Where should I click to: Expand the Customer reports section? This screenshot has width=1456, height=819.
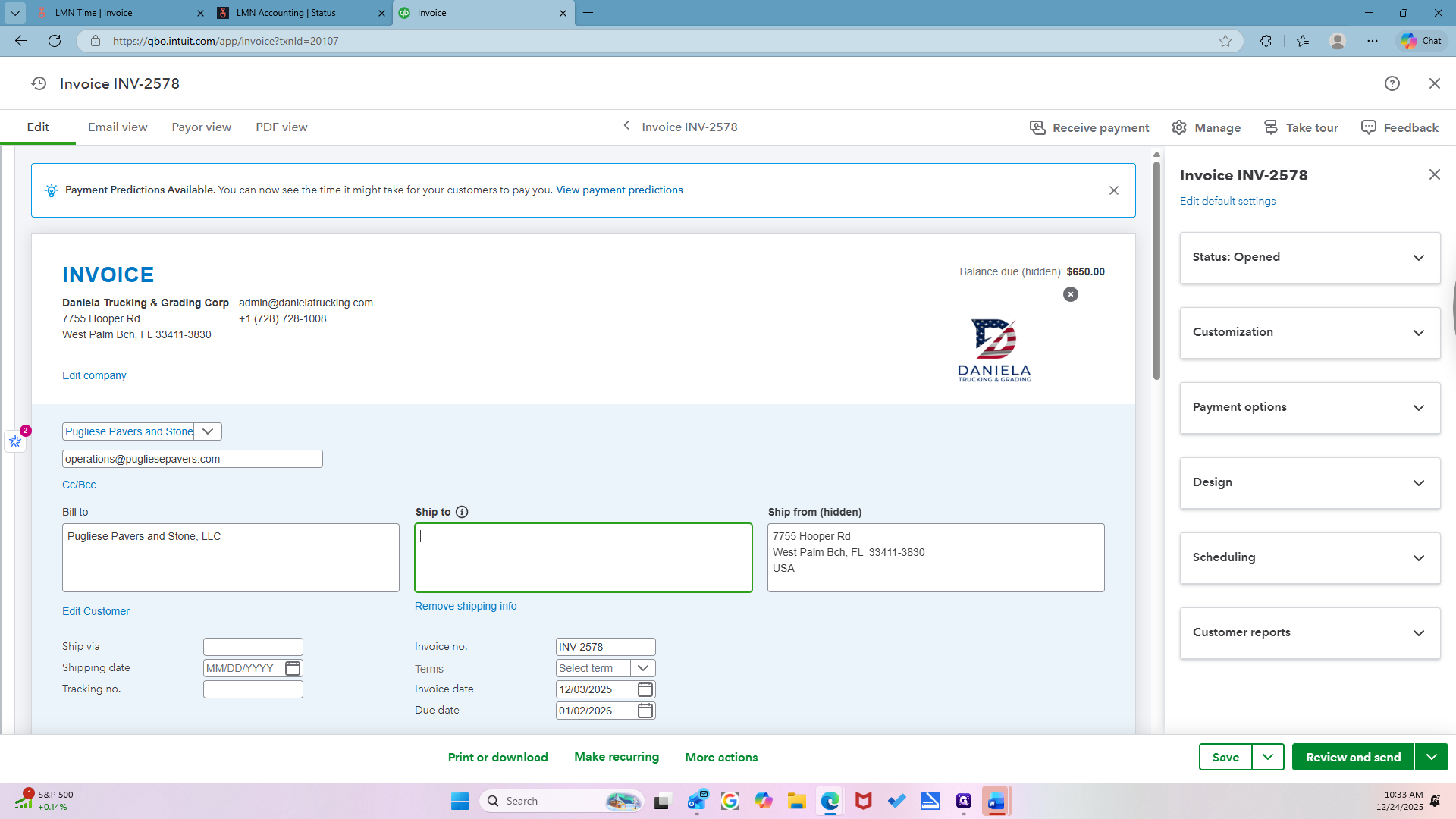click(x=1310, y=633)
